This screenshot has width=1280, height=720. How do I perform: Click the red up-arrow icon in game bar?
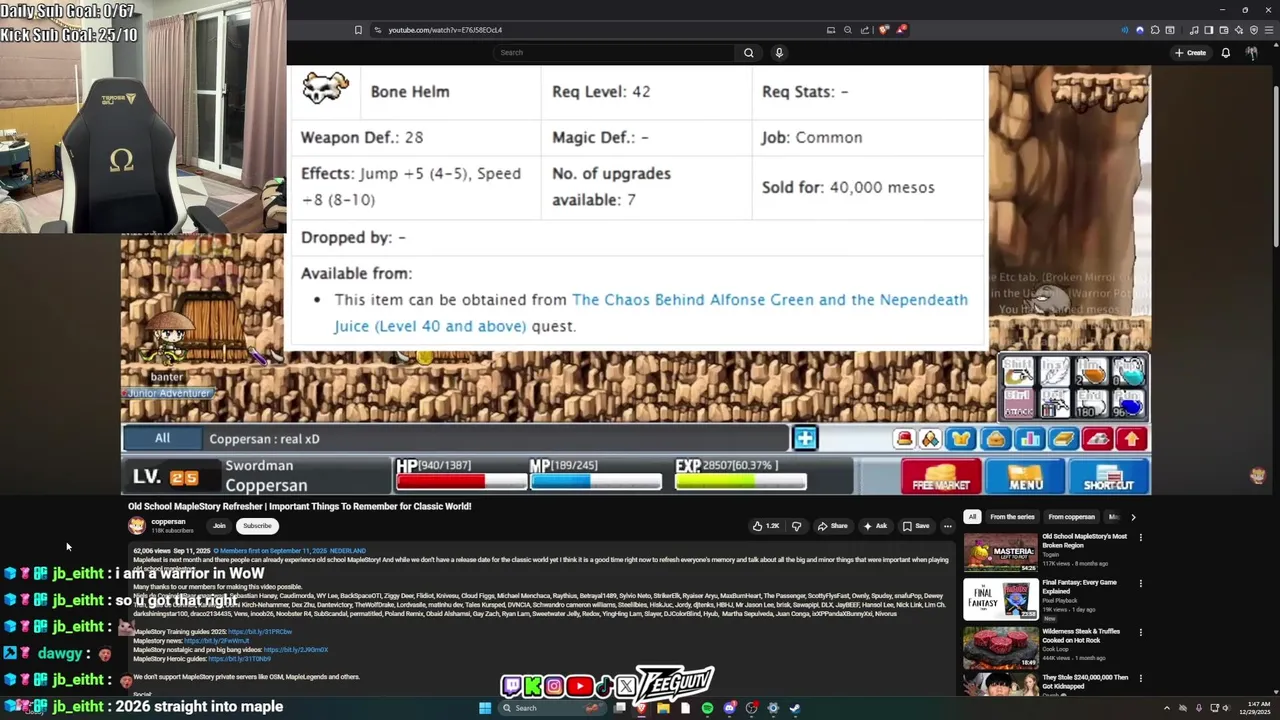point(1131,438)
